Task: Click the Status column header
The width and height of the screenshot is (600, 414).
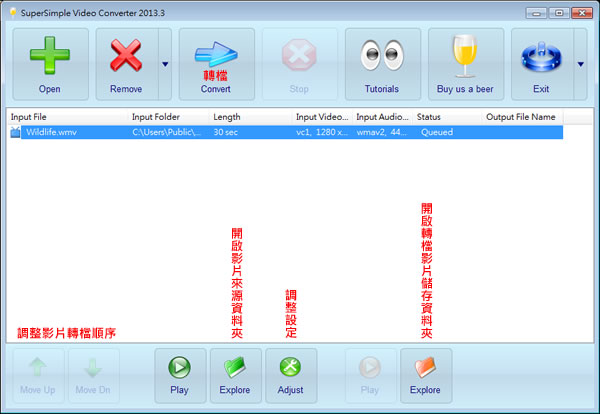Action: coord(447,117)
